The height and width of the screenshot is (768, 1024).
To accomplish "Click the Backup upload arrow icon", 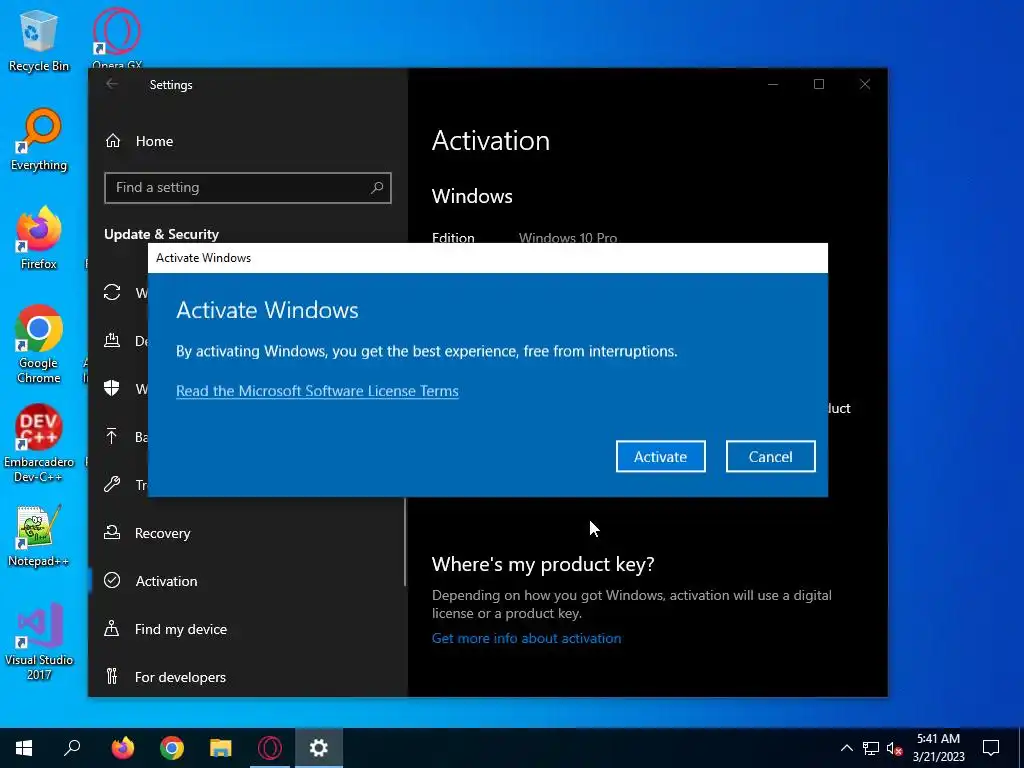I will click(x=112, y=436).
